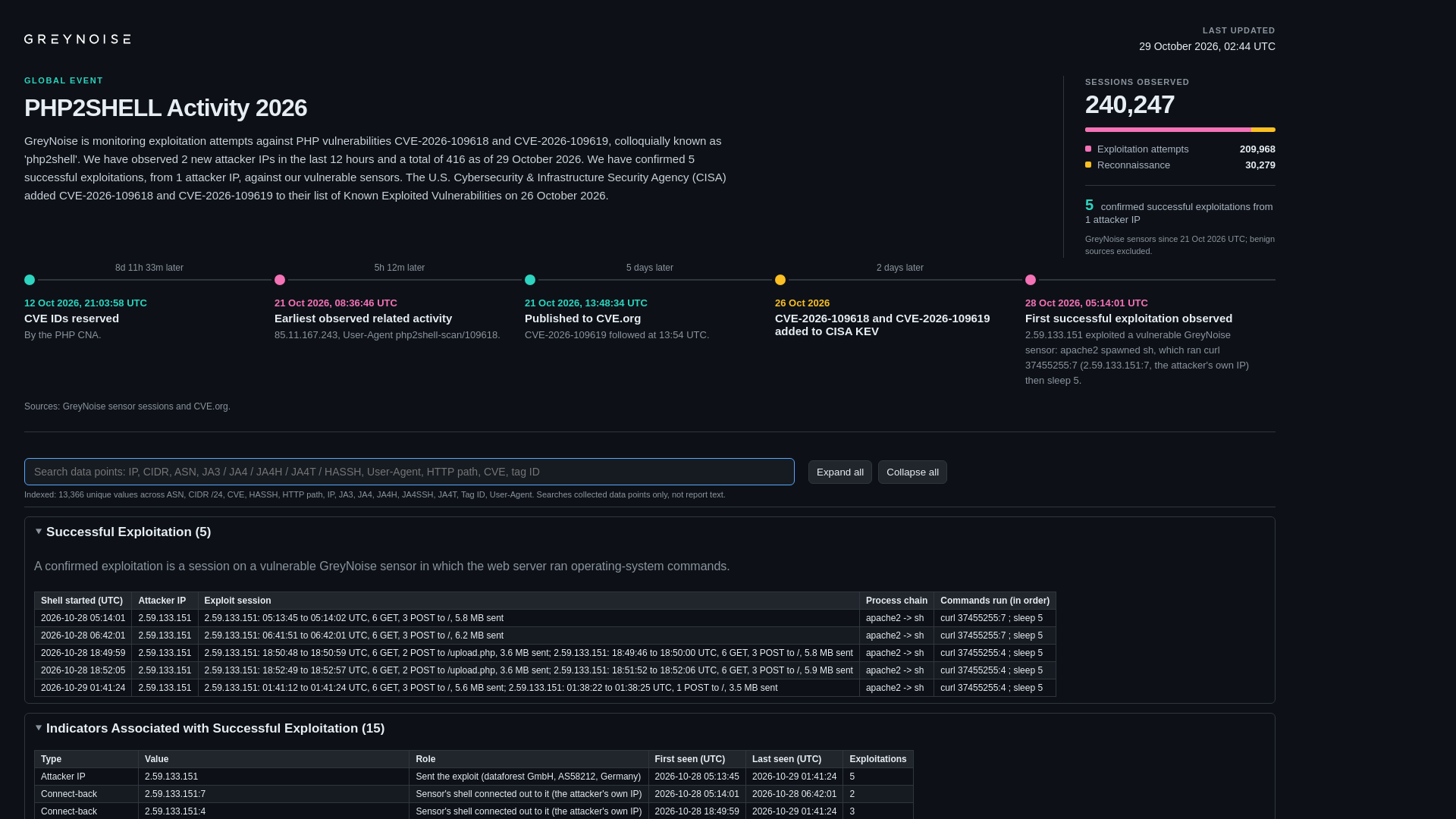Click the Collapse all button
This screenshot has height=819, width=1456.
(912, 472)
